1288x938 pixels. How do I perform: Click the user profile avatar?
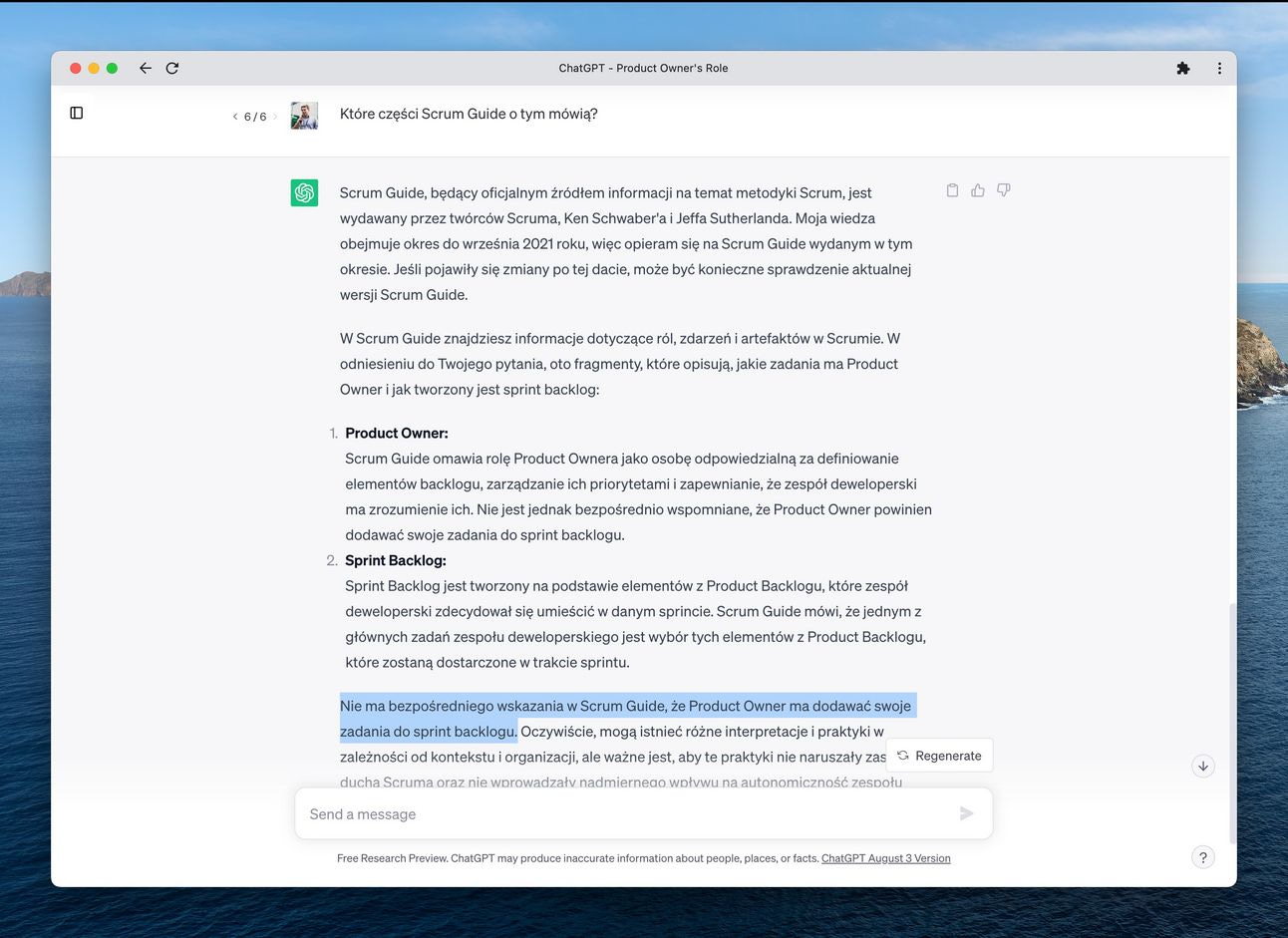pos(304,116)
